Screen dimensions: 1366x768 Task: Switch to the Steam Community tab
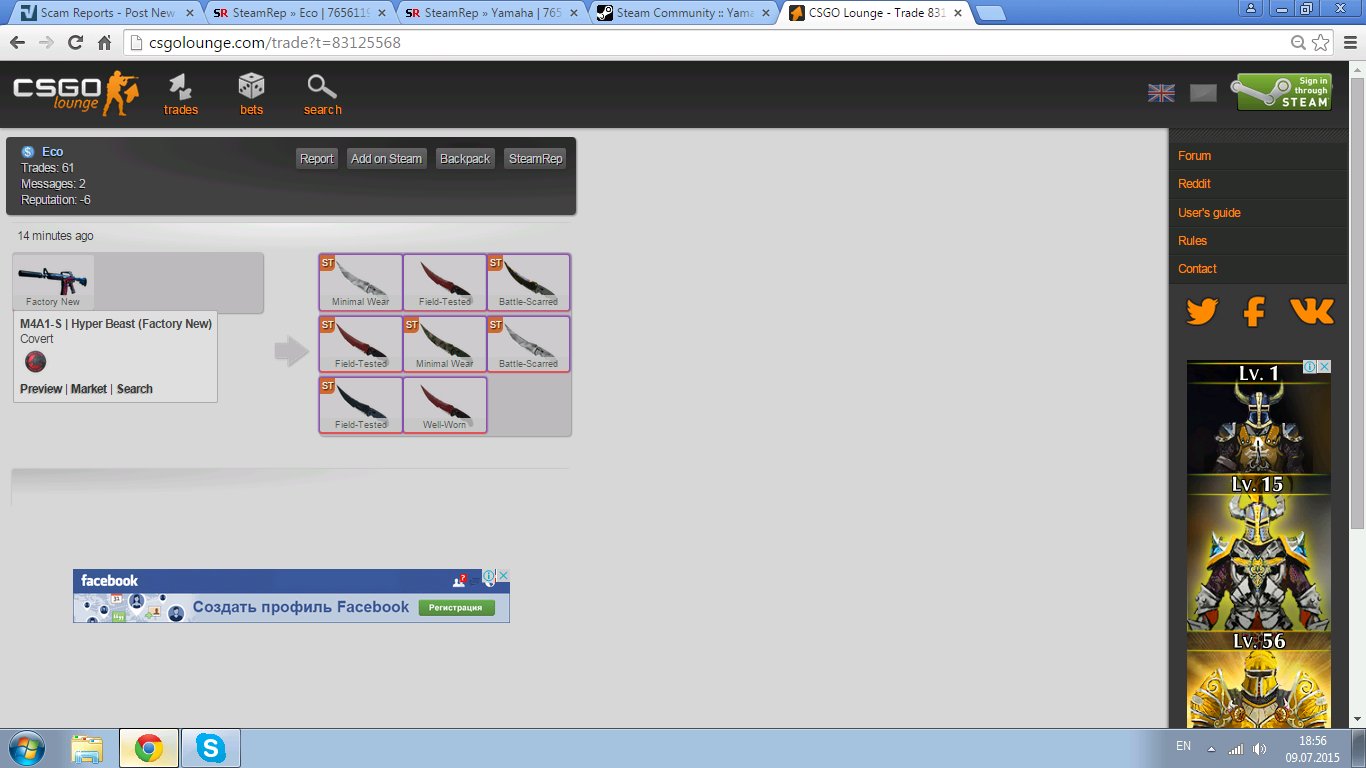pyautogui.click(x=684, y=13)
